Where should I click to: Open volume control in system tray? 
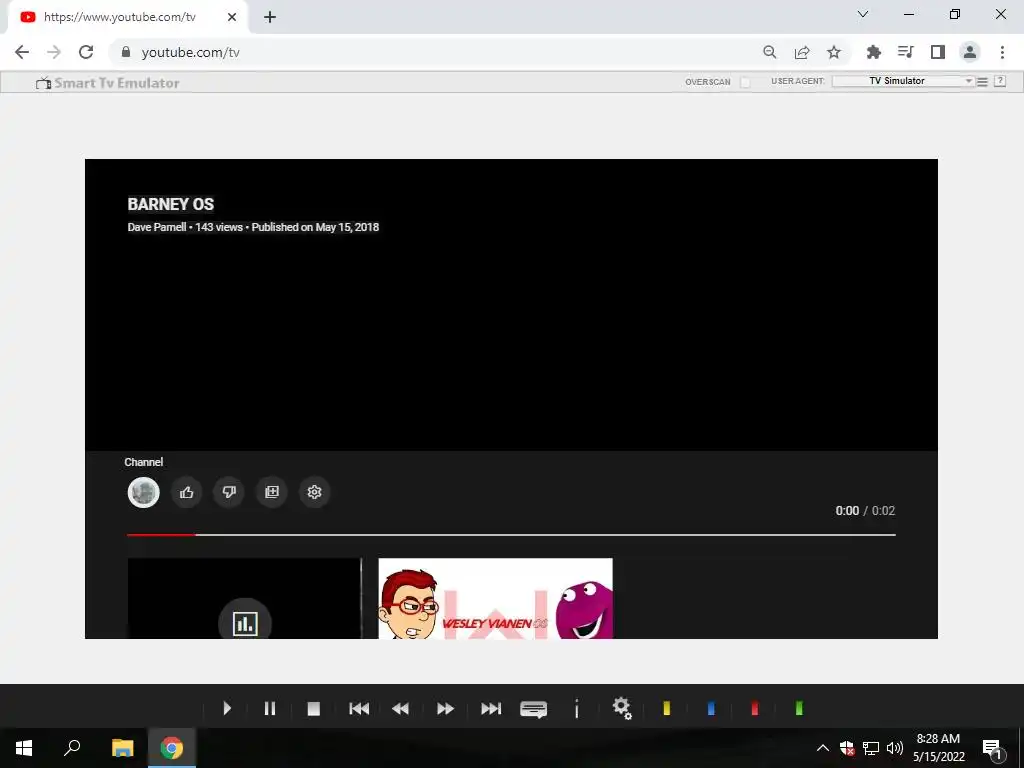tap(895, 748)
